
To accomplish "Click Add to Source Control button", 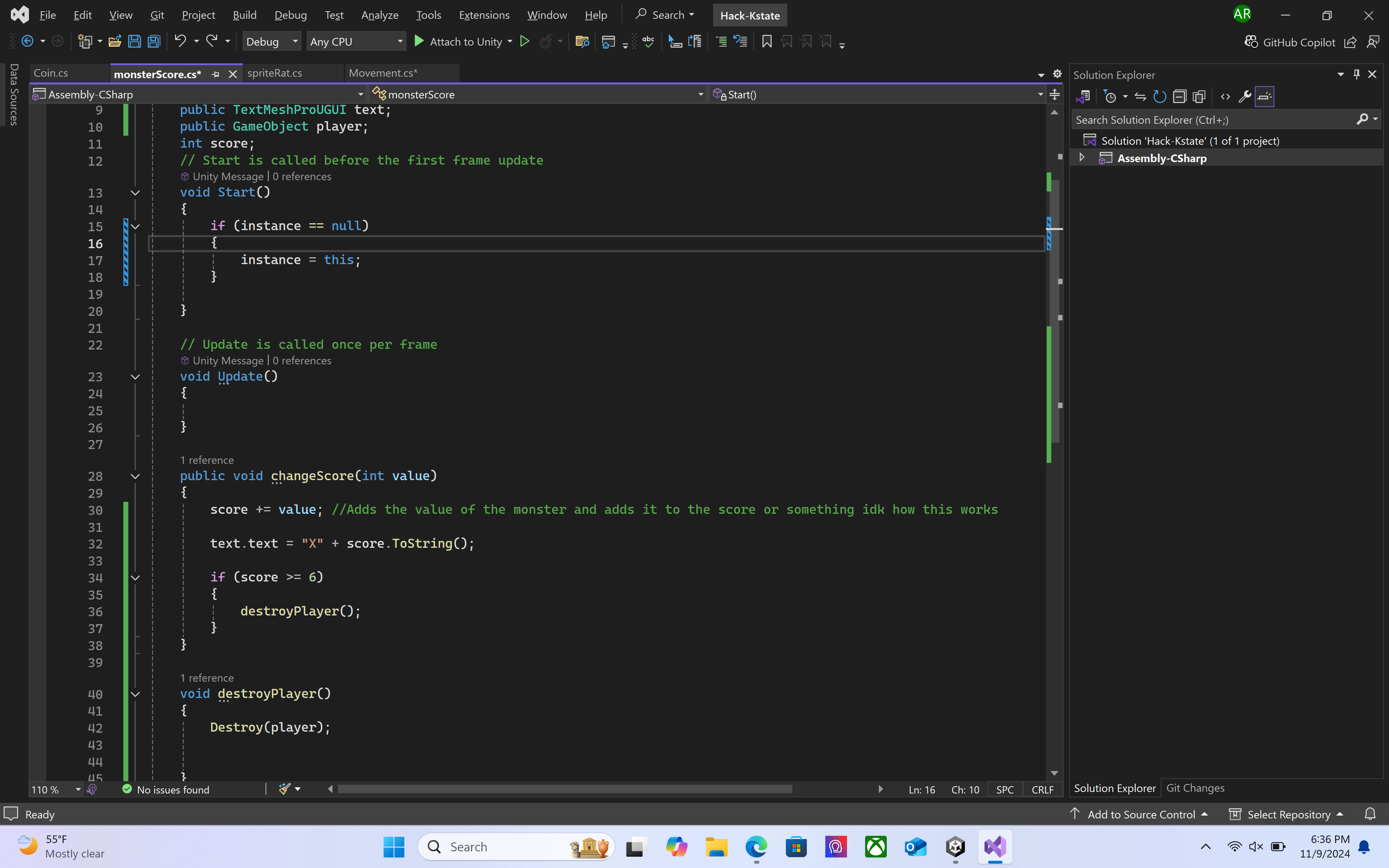I will (x=1140, y=814).
